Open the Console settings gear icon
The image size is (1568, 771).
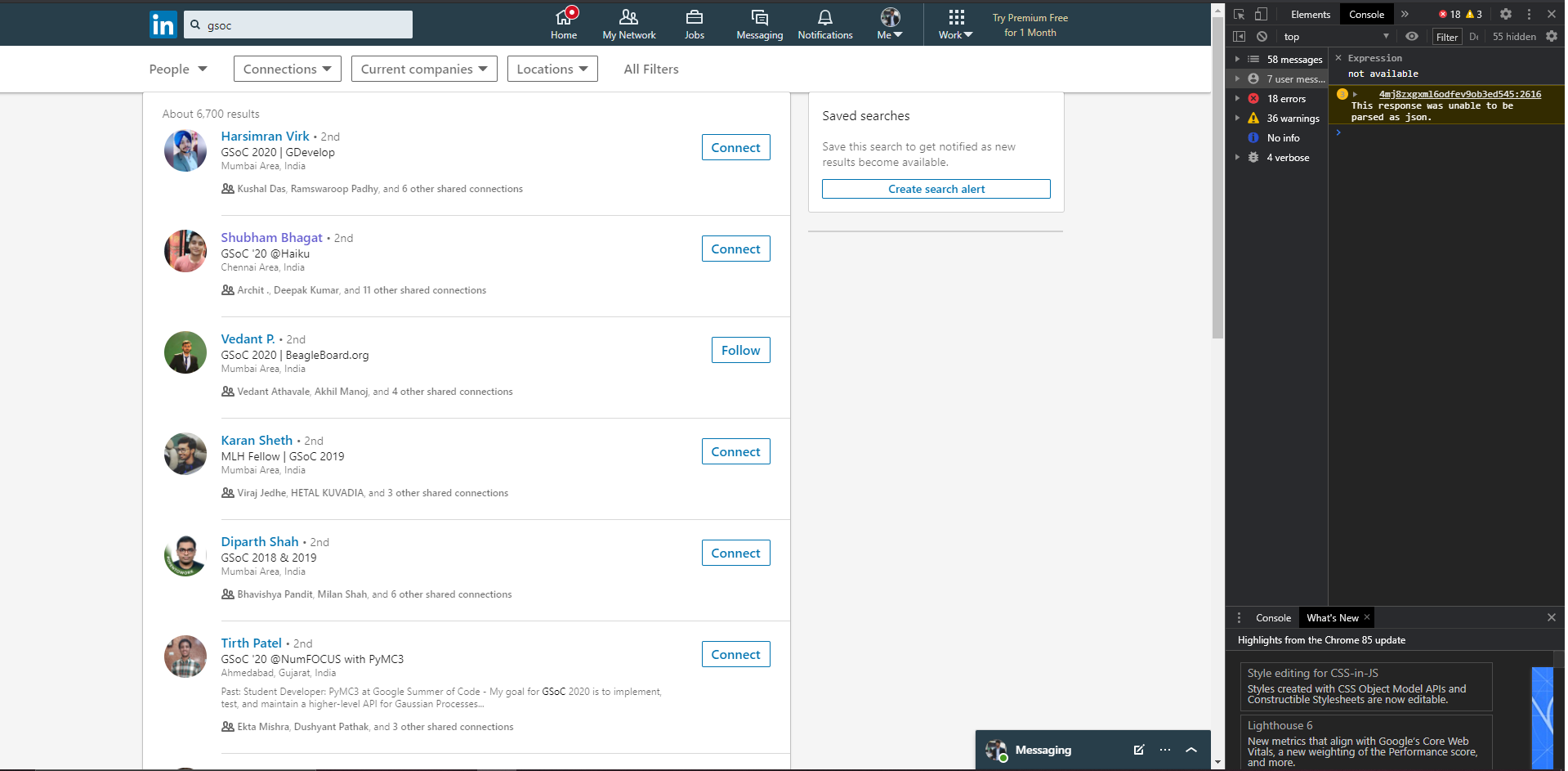pyautogui.click(x=1552, y=36)
